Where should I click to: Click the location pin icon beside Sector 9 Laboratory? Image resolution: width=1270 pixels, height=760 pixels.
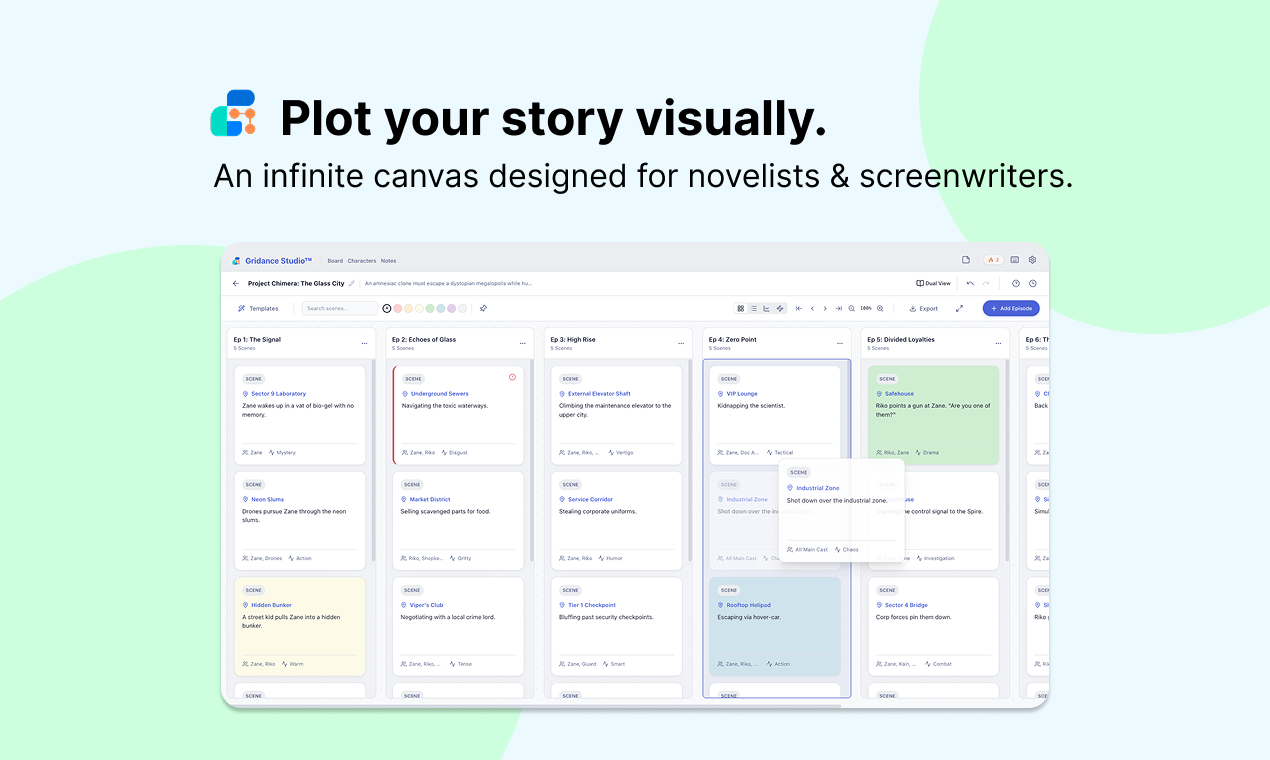click(x=245, y=394)
